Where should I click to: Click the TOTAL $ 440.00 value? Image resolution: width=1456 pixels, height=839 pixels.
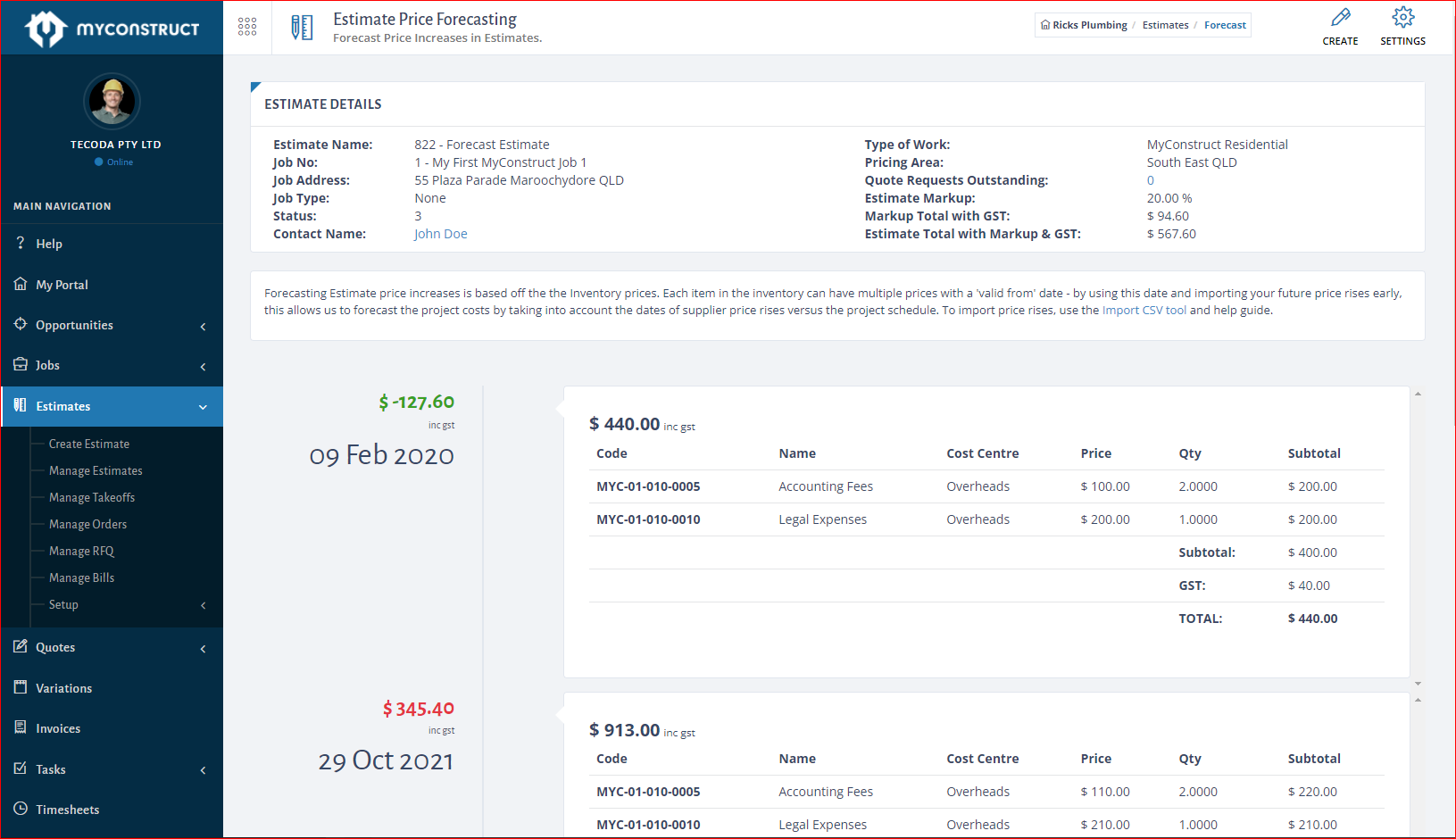point(1312,619)
